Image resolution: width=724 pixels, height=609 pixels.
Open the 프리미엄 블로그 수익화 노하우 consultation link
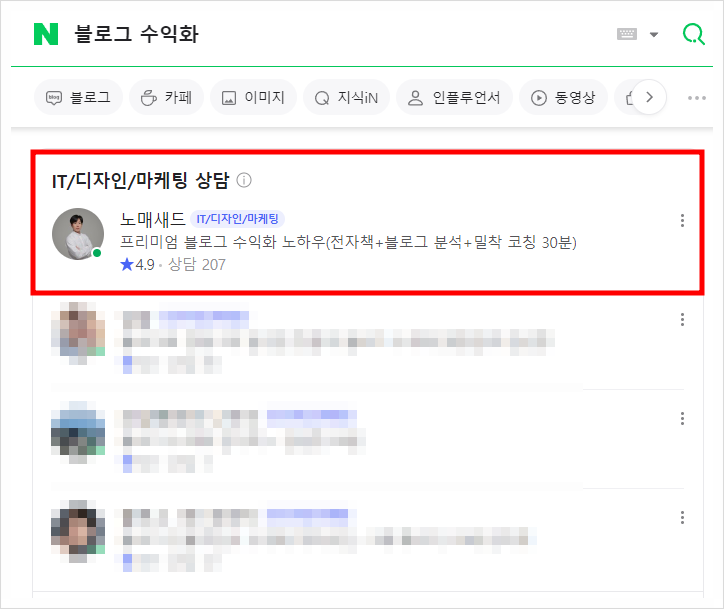pyautogui.click(x=348, y=242)
